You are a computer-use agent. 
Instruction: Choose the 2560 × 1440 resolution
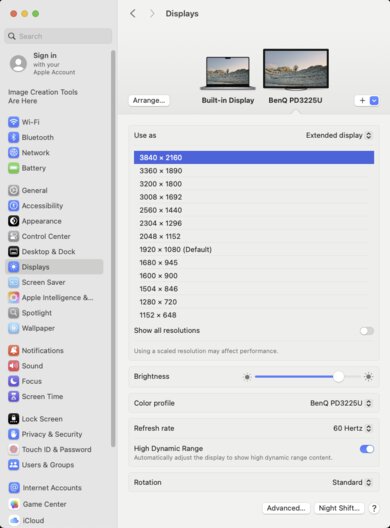[x=254, y=210]
